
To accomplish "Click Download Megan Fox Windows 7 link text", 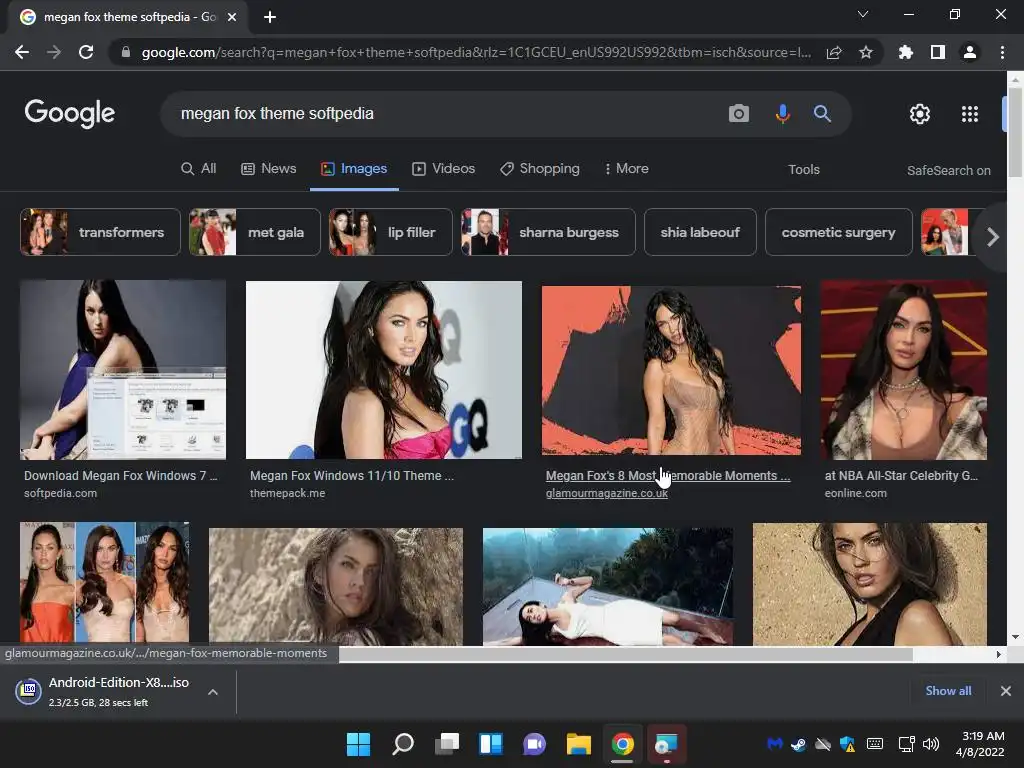I will pos(121,475).
